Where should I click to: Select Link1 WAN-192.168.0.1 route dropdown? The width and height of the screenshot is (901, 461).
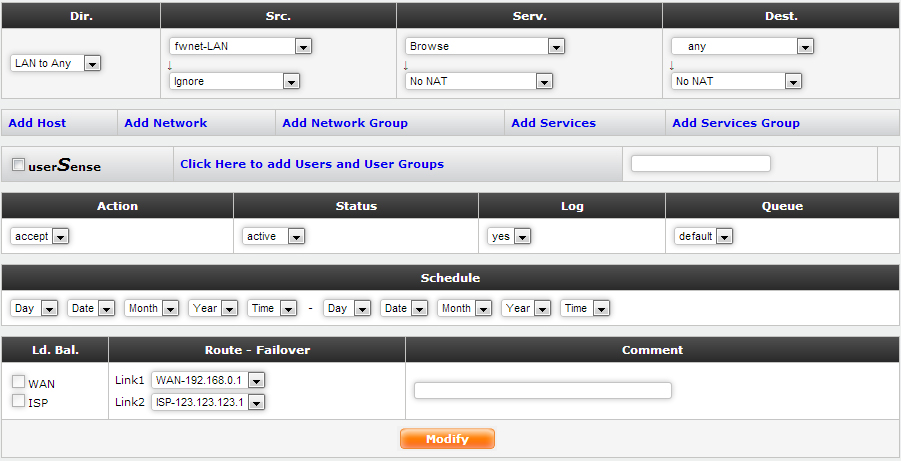(x=208, y=380)
